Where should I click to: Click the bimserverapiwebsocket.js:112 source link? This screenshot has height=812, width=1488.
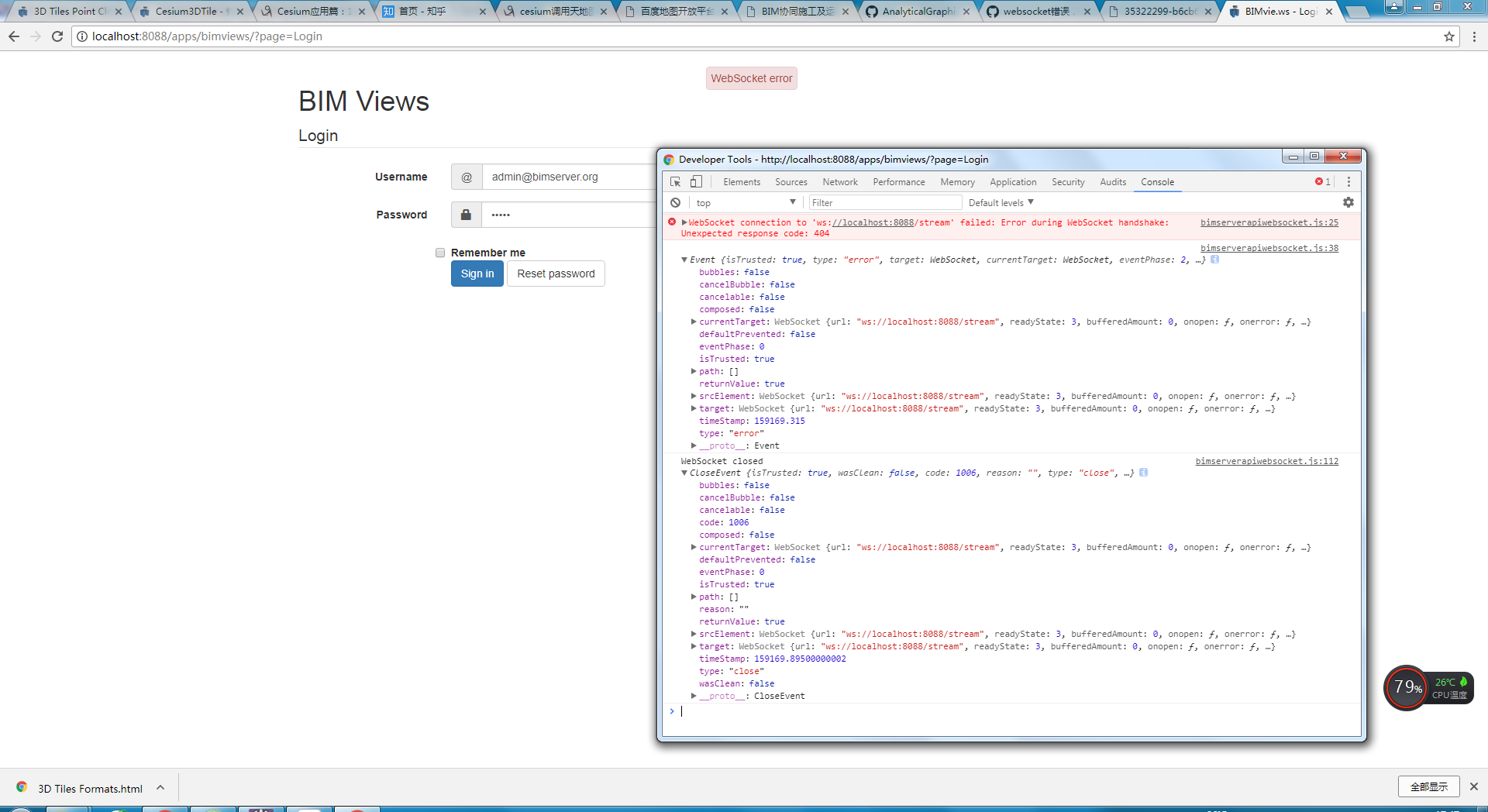click(x=1266, y=460)
